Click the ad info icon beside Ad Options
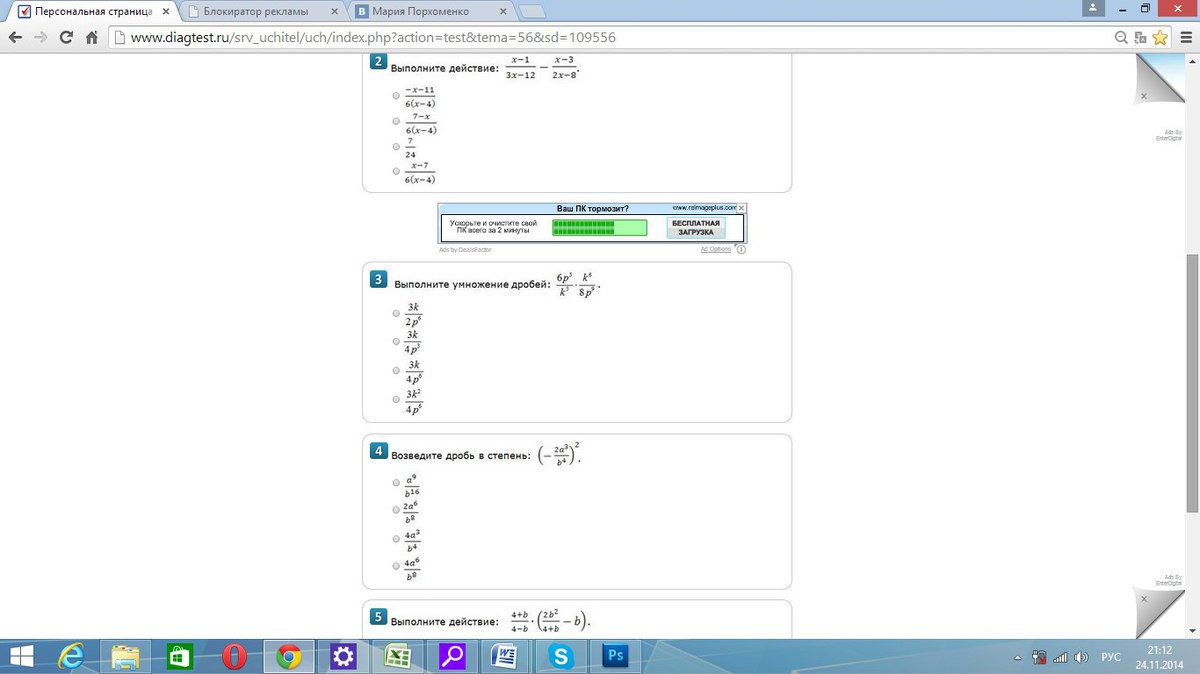Screen dimensions: 1200x674 [x=740, y=249]
